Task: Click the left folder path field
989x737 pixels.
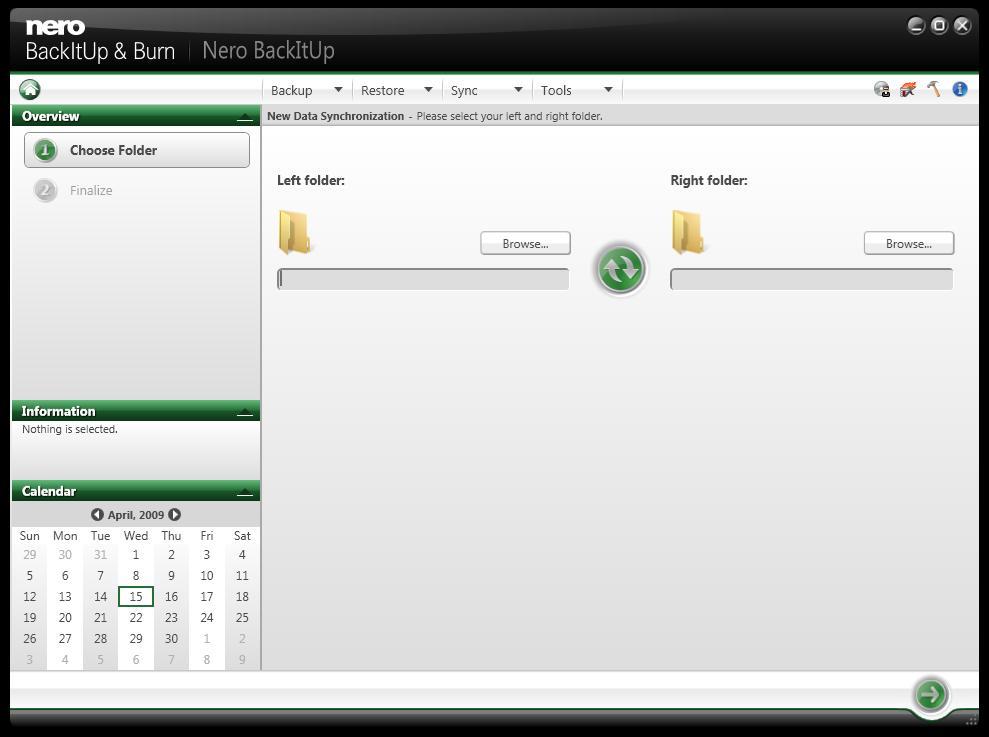Action: coord(423,279)
